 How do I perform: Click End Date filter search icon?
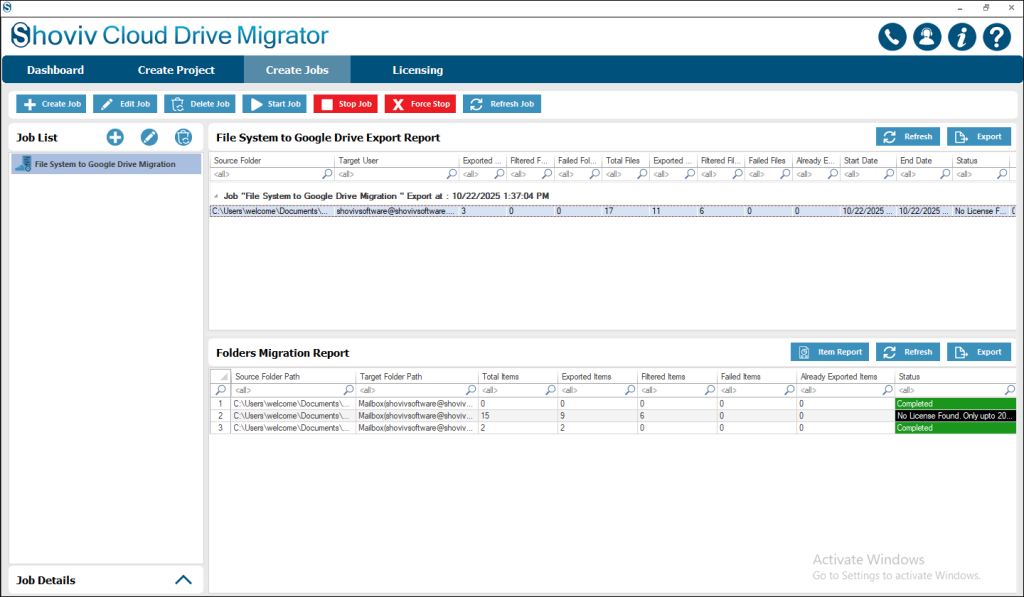coord(945,174)
